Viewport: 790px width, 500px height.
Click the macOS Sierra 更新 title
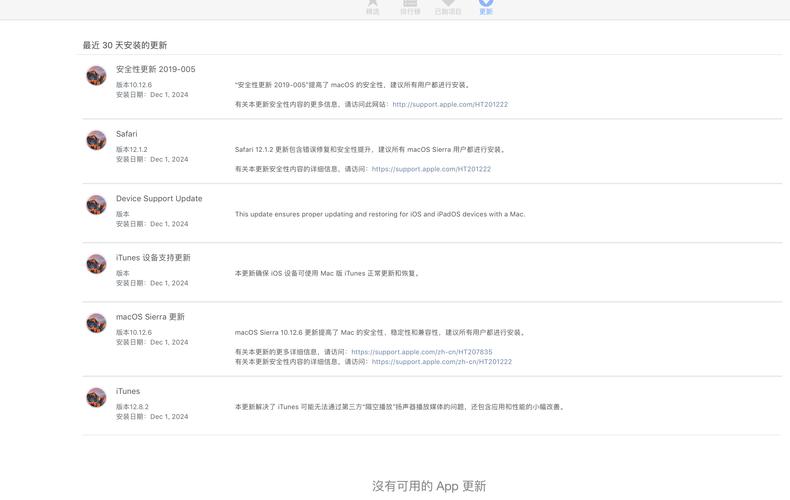coord(150,317)
